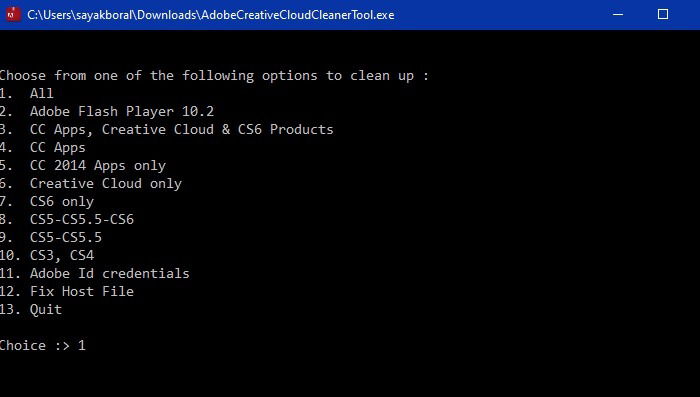Select the Fix Host File entry
This screenshot has height=397, width=700.
[67, 291]
